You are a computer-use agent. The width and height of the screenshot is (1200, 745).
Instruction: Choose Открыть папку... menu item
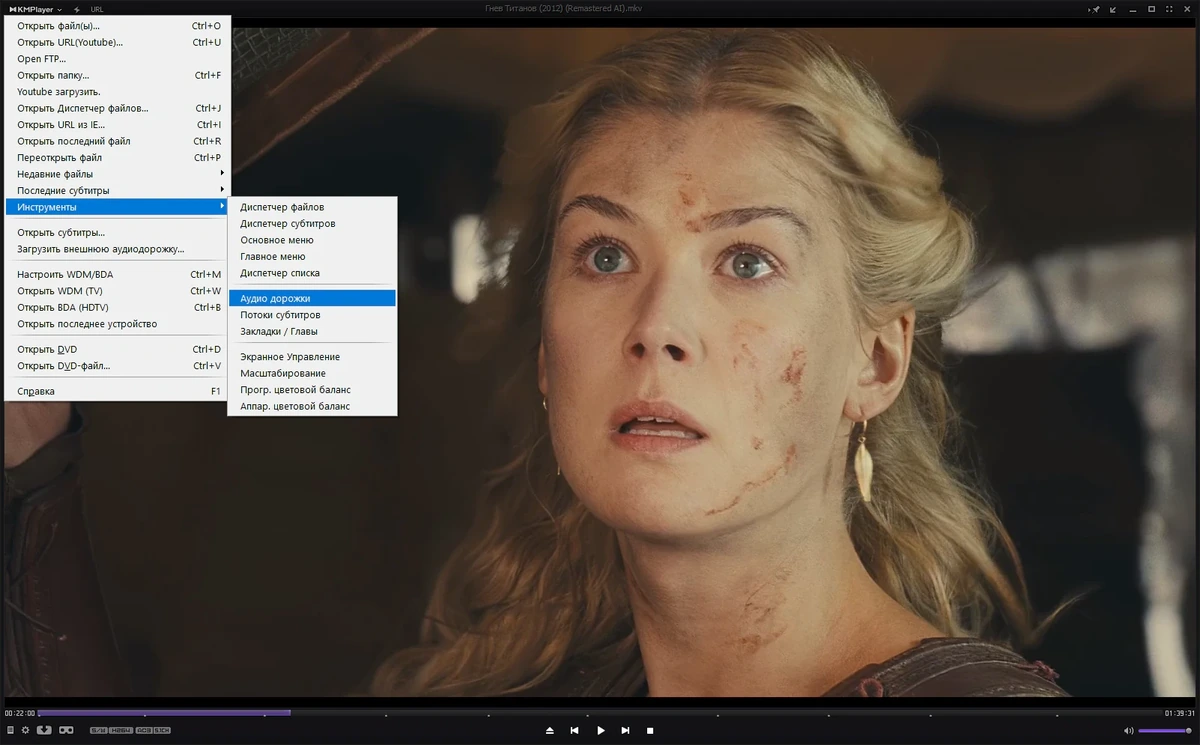click(x=118, y=75)
